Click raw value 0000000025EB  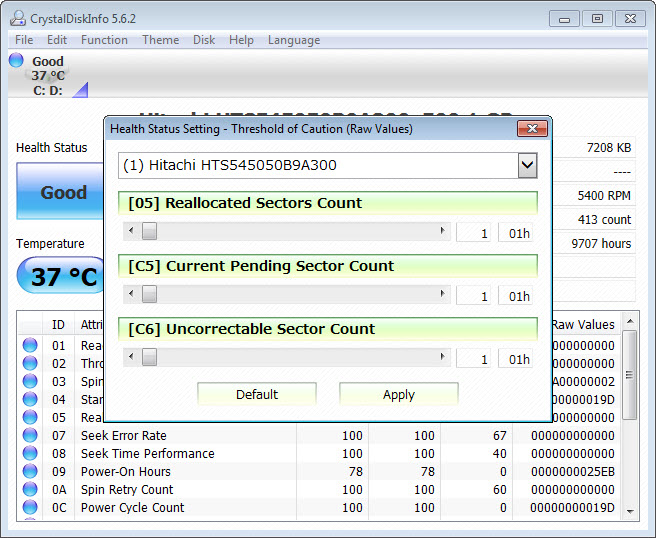(573, 471)
